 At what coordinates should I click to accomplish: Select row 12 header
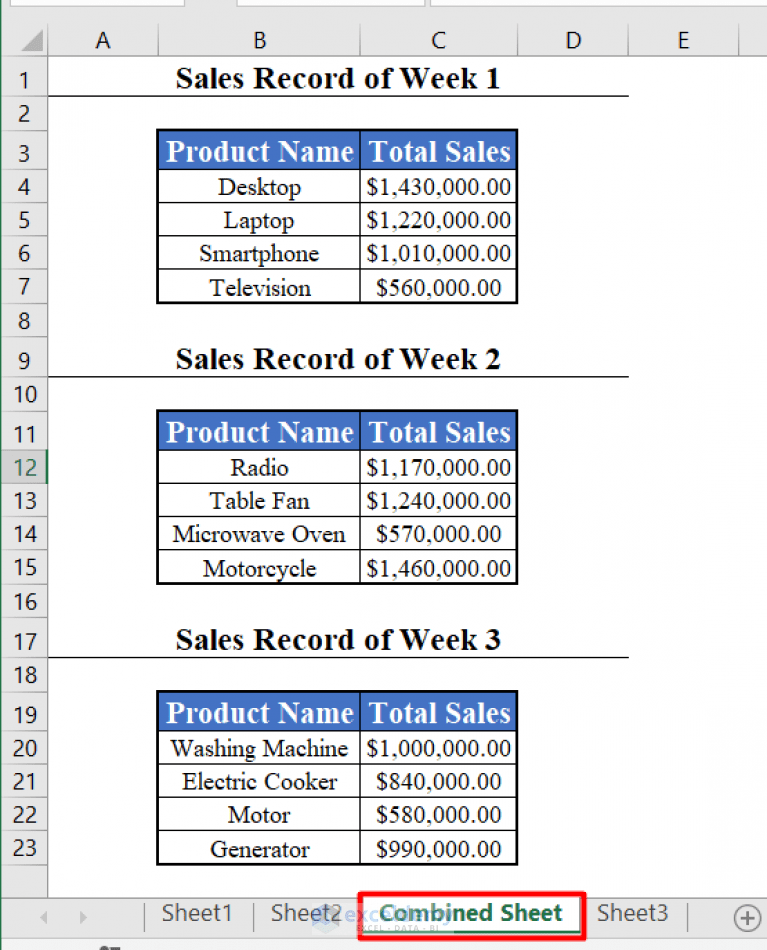point(24,467)
